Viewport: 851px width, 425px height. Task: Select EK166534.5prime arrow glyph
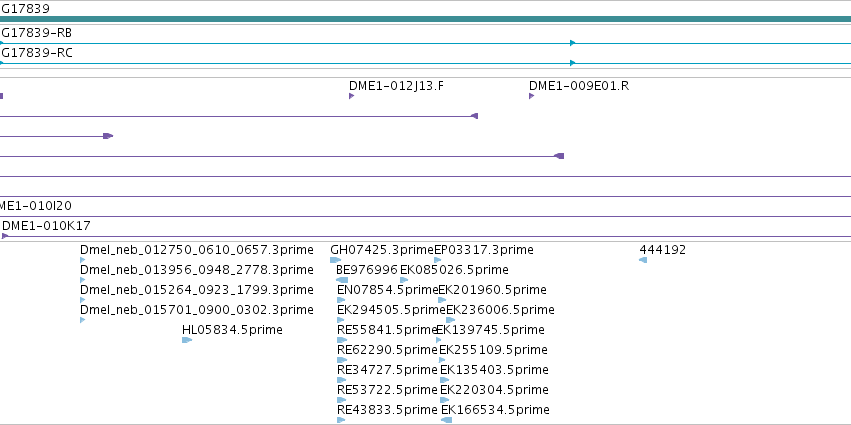(447, 420)
